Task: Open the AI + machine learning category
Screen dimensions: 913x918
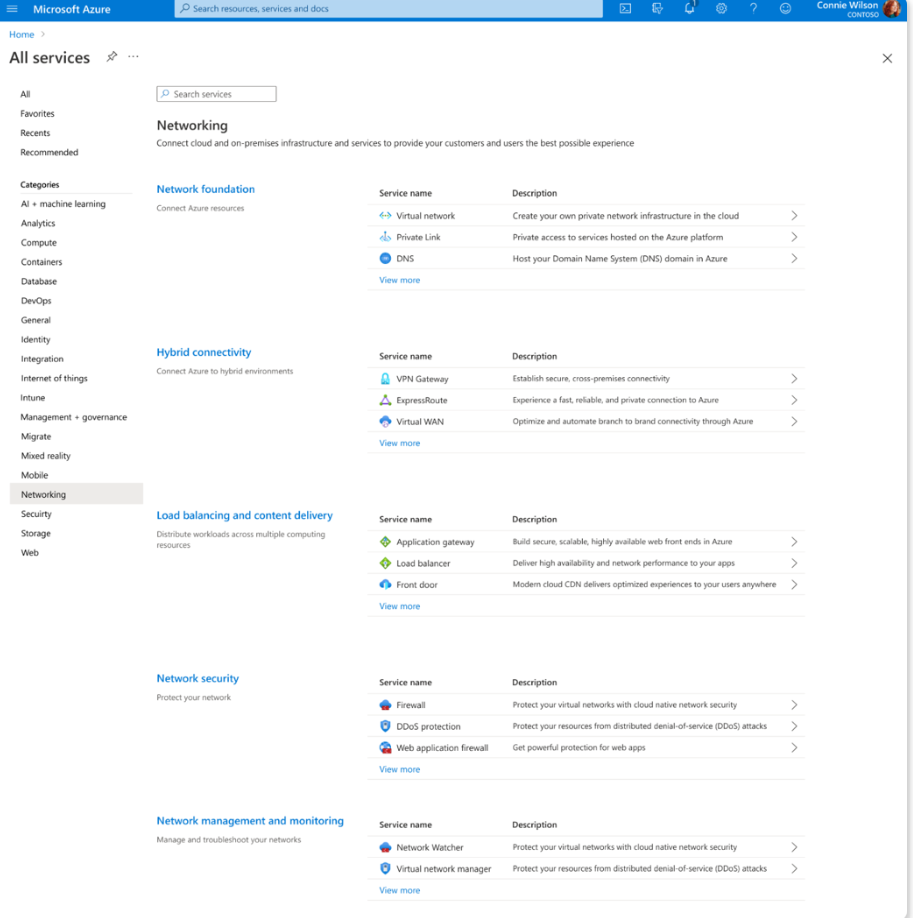Action: coord(63,204)
